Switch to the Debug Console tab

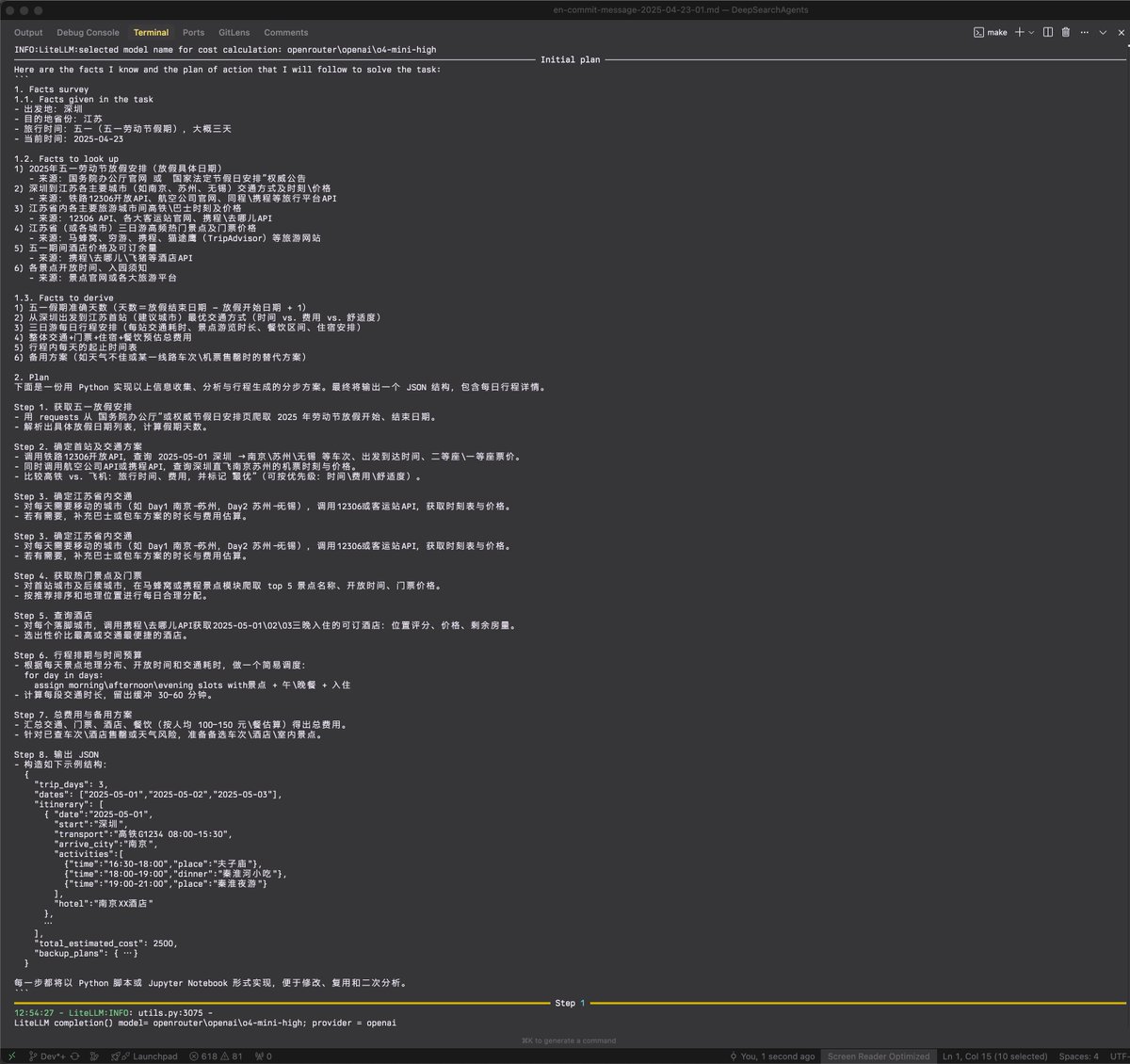[x=88, y=31]
